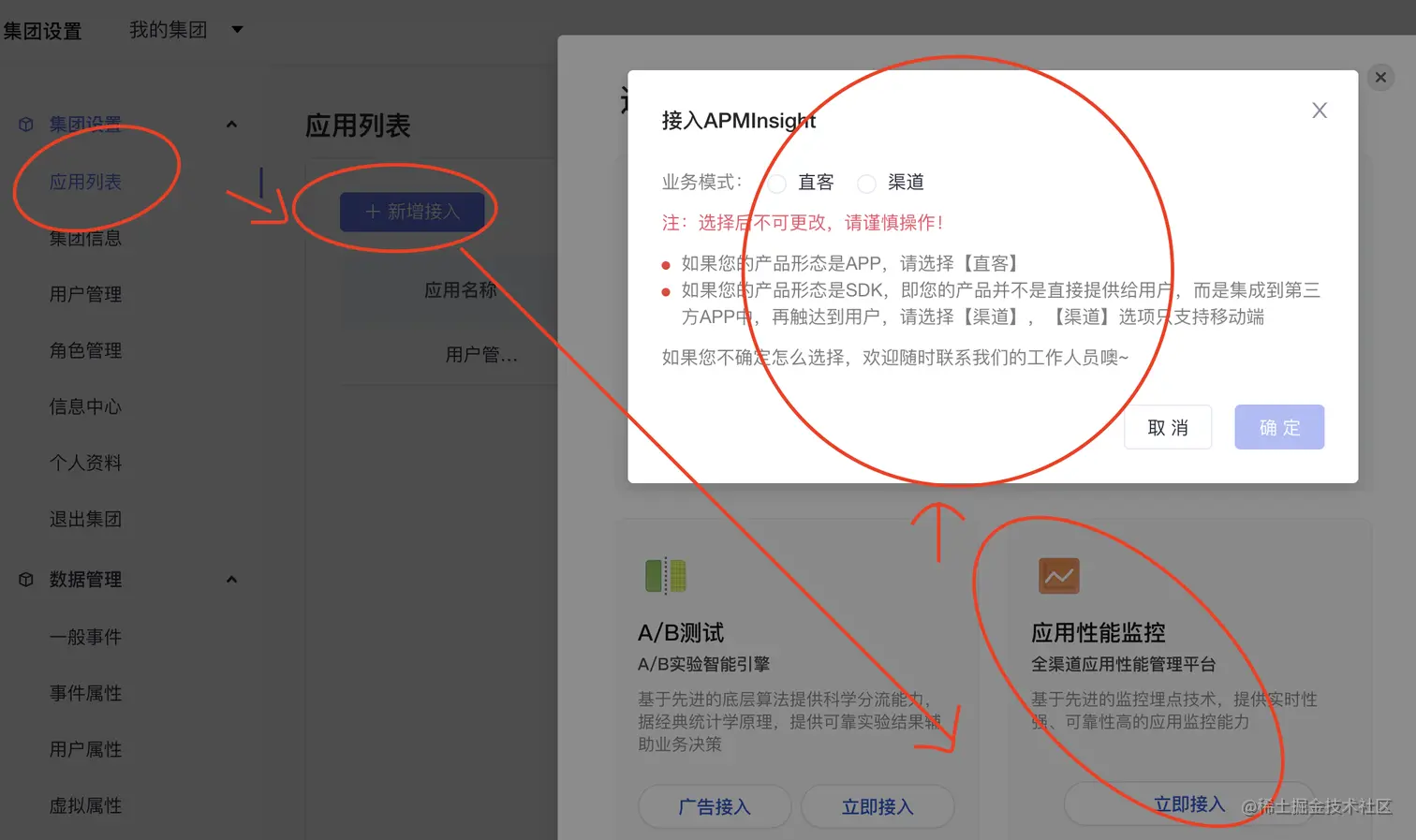Click the 应用列表 page heading

click(358, 125)
